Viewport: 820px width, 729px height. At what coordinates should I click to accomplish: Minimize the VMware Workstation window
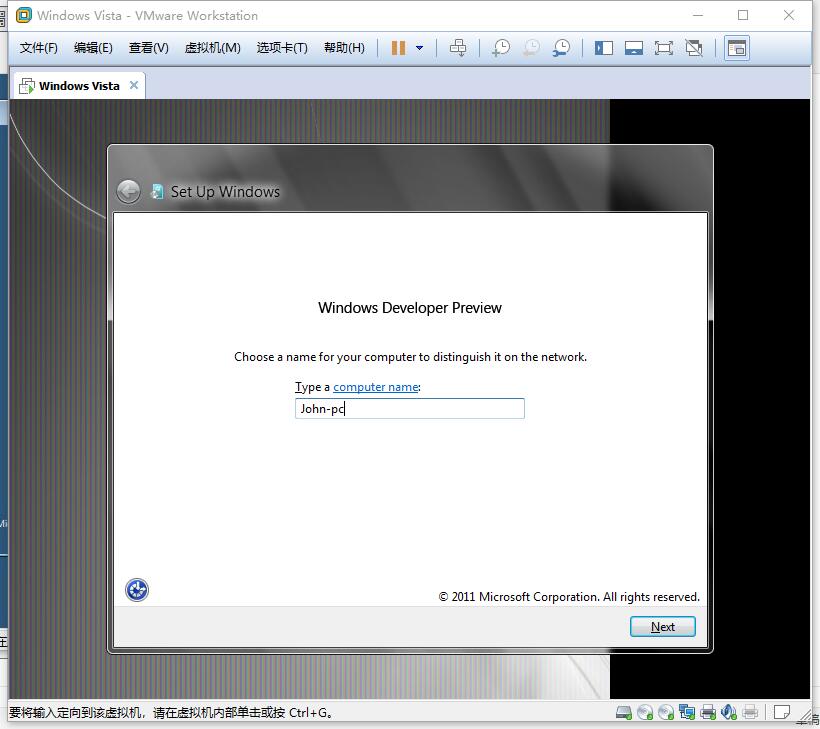(698, 15)
